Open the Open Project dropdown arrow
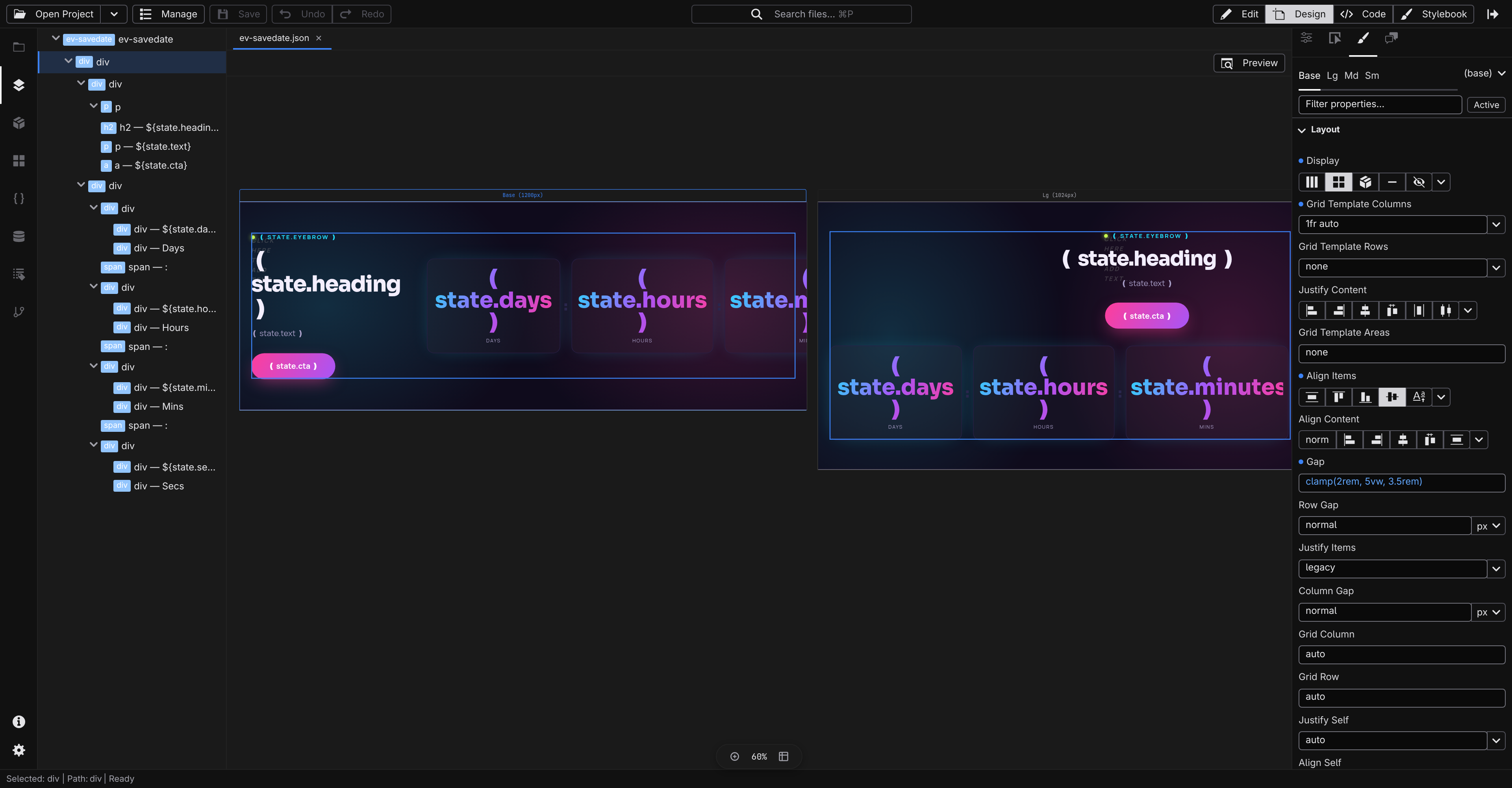 tap(114, 14)
